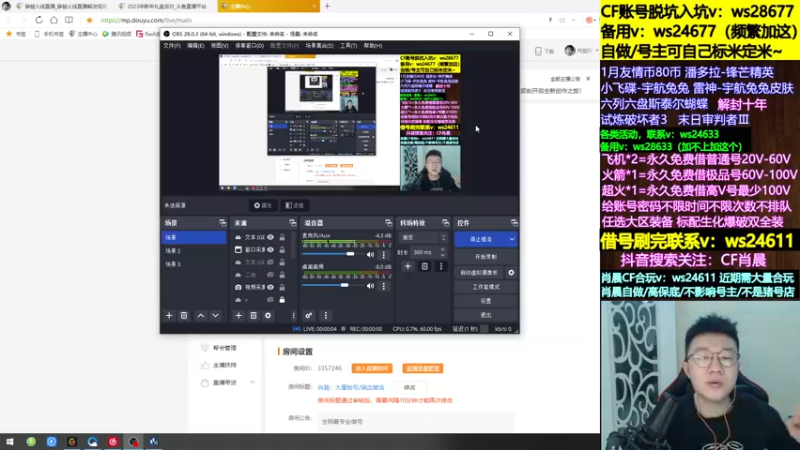Open the OBS 帮助(H) menu
Image resolution: width=800 pixels, height=450 pixels.
[x=373, y=45]
